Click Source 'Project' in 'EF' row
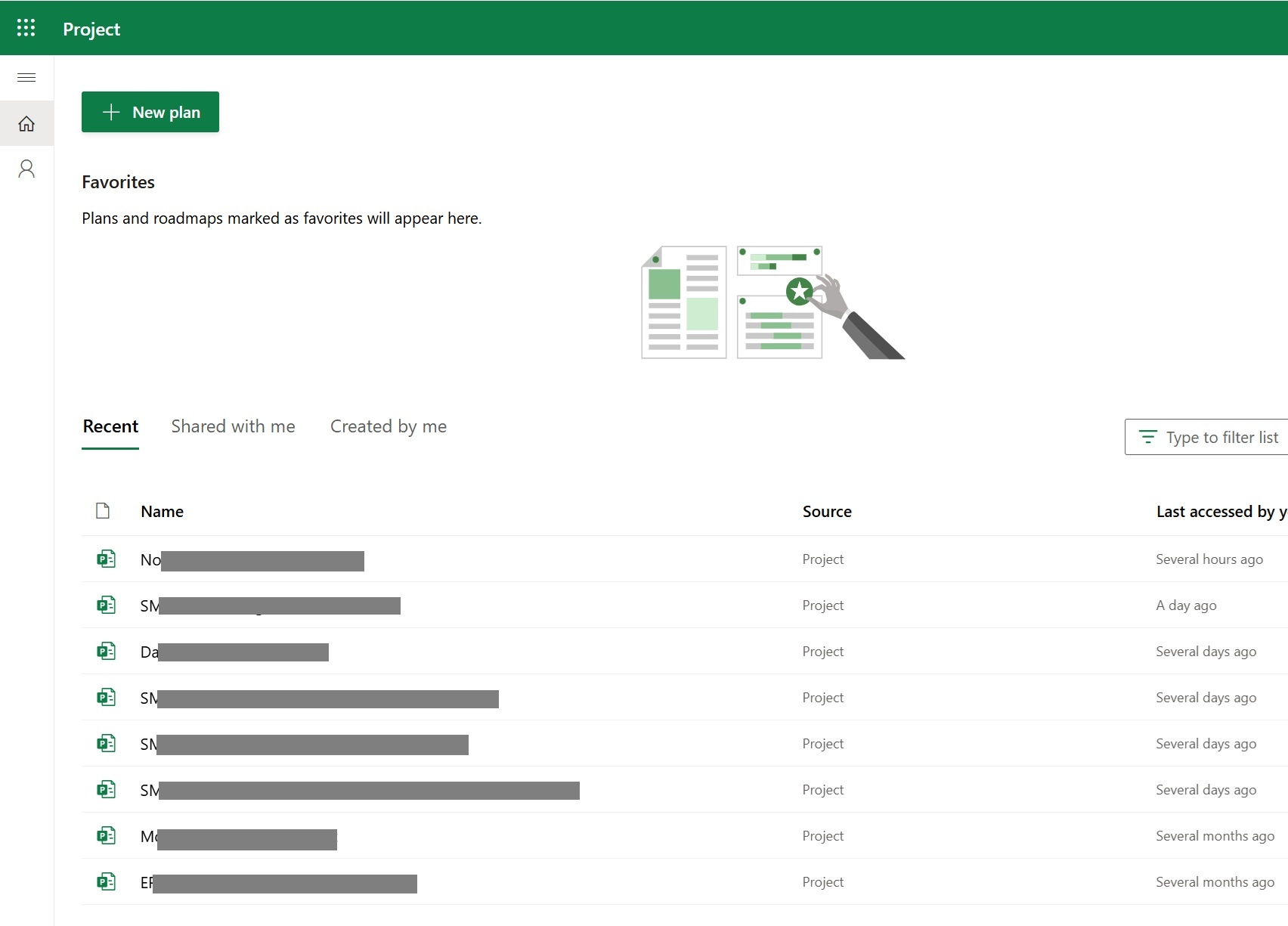The height and width of the screenshot is (926, 1288). 823,882
